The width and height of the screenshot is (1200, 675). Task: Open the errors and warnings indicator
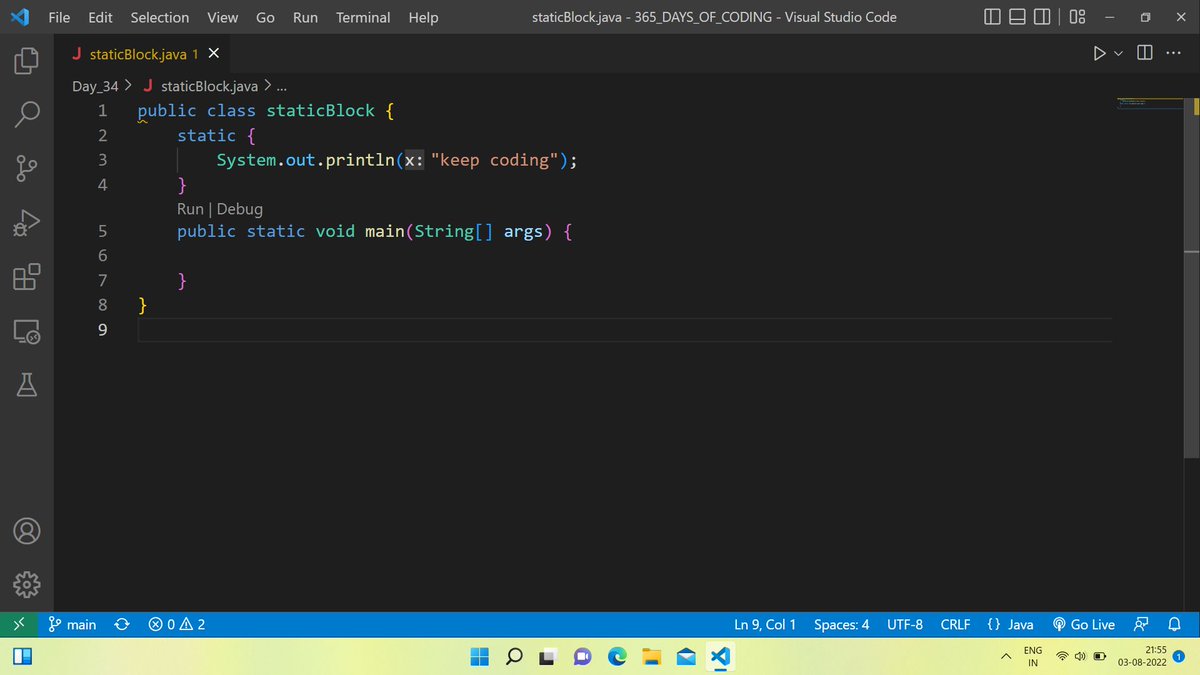point(176,624)
